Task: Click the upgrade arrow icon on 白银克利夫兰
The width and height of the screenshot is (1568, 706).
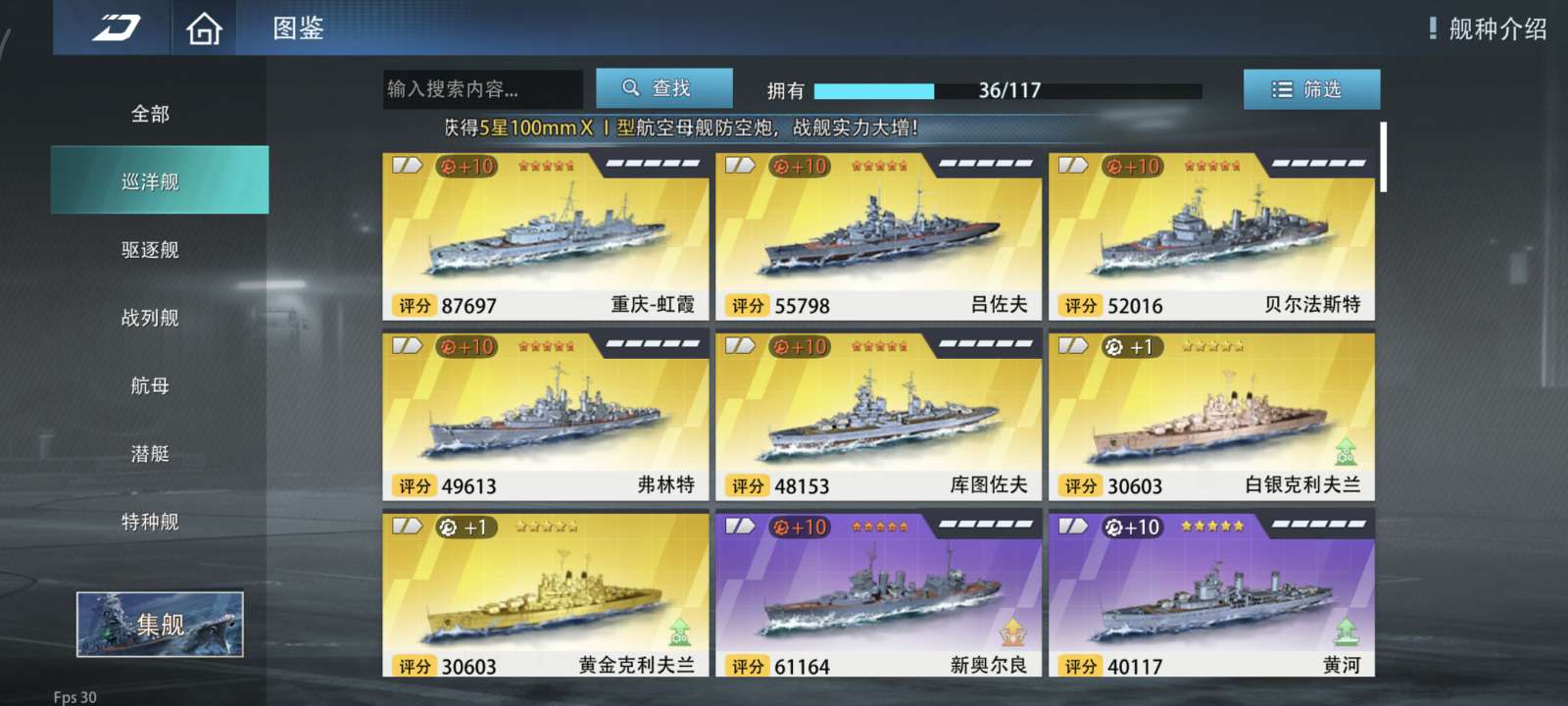Action: pos(1346,451)
